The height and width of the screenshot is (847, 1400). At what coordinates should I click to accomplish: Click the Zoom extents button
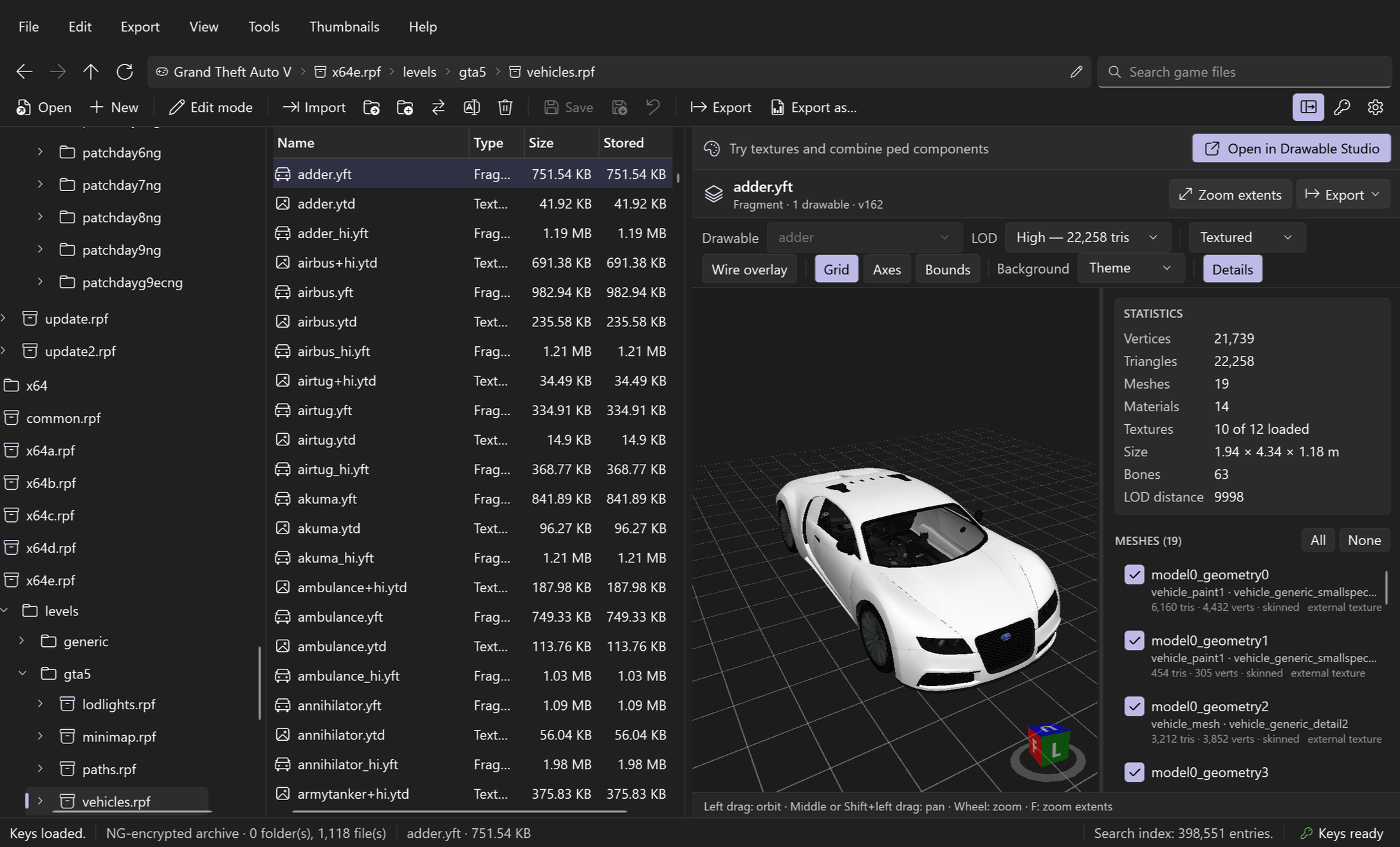pyautogui.click(x=1230, y=194)
